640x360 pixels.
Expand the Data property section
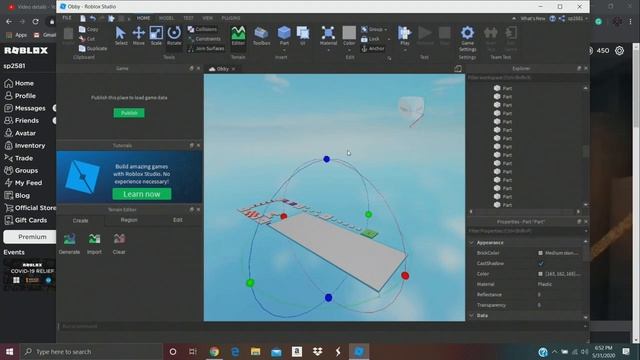click(472, 316)
